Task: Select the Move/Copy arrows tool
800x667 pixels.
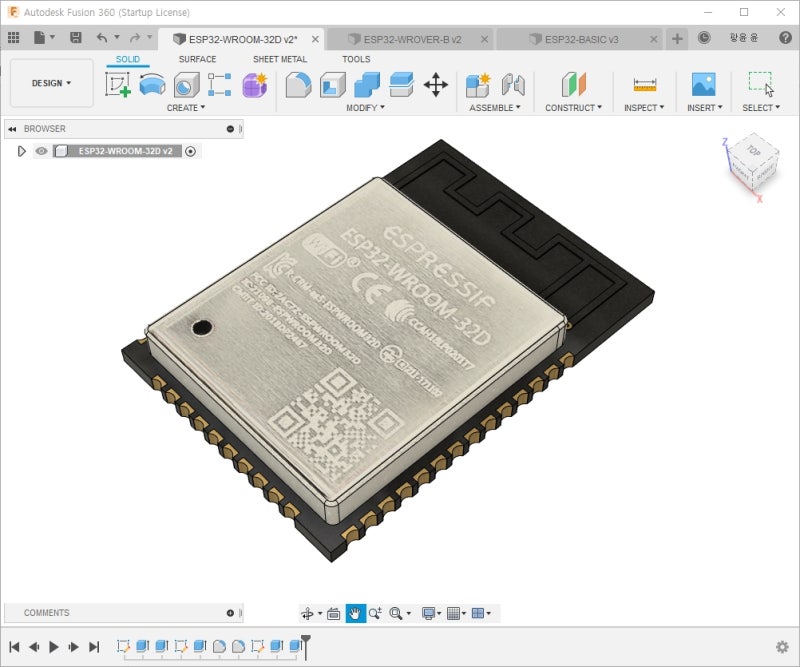Action: click(436, 84)
